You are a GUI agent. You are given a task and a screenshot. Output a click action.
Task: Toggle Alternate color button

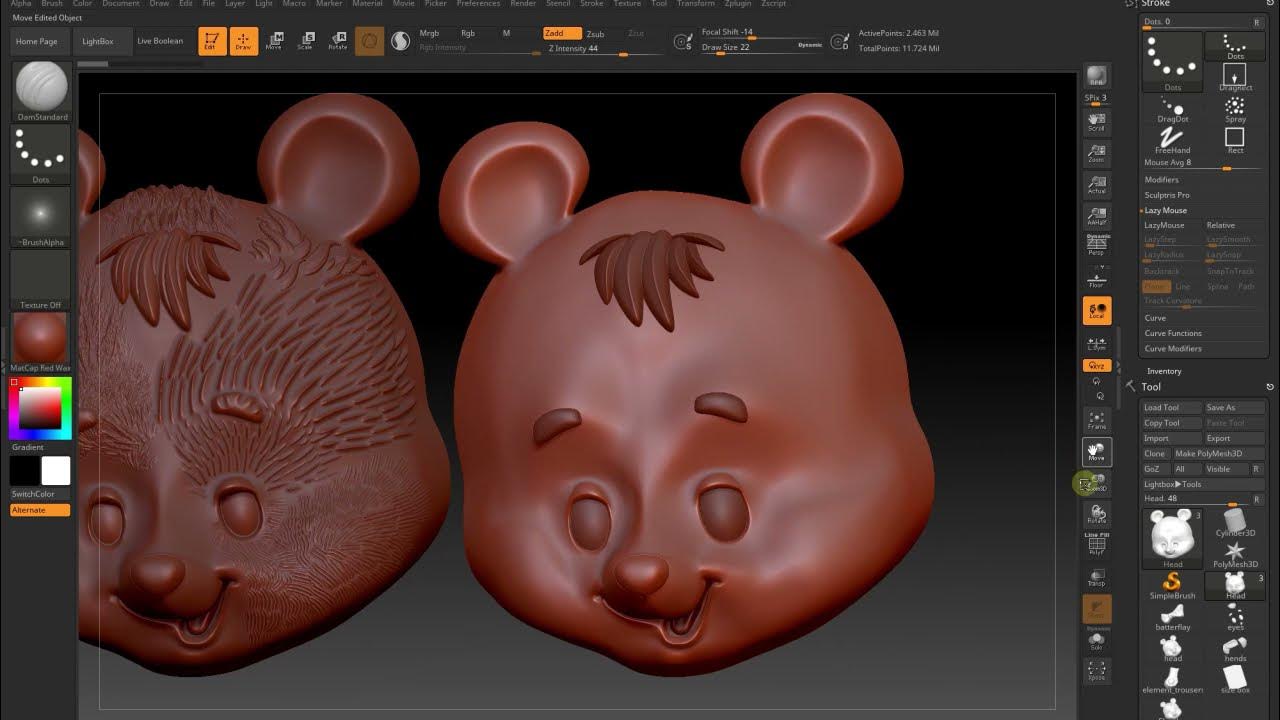(x=40, y=510)
